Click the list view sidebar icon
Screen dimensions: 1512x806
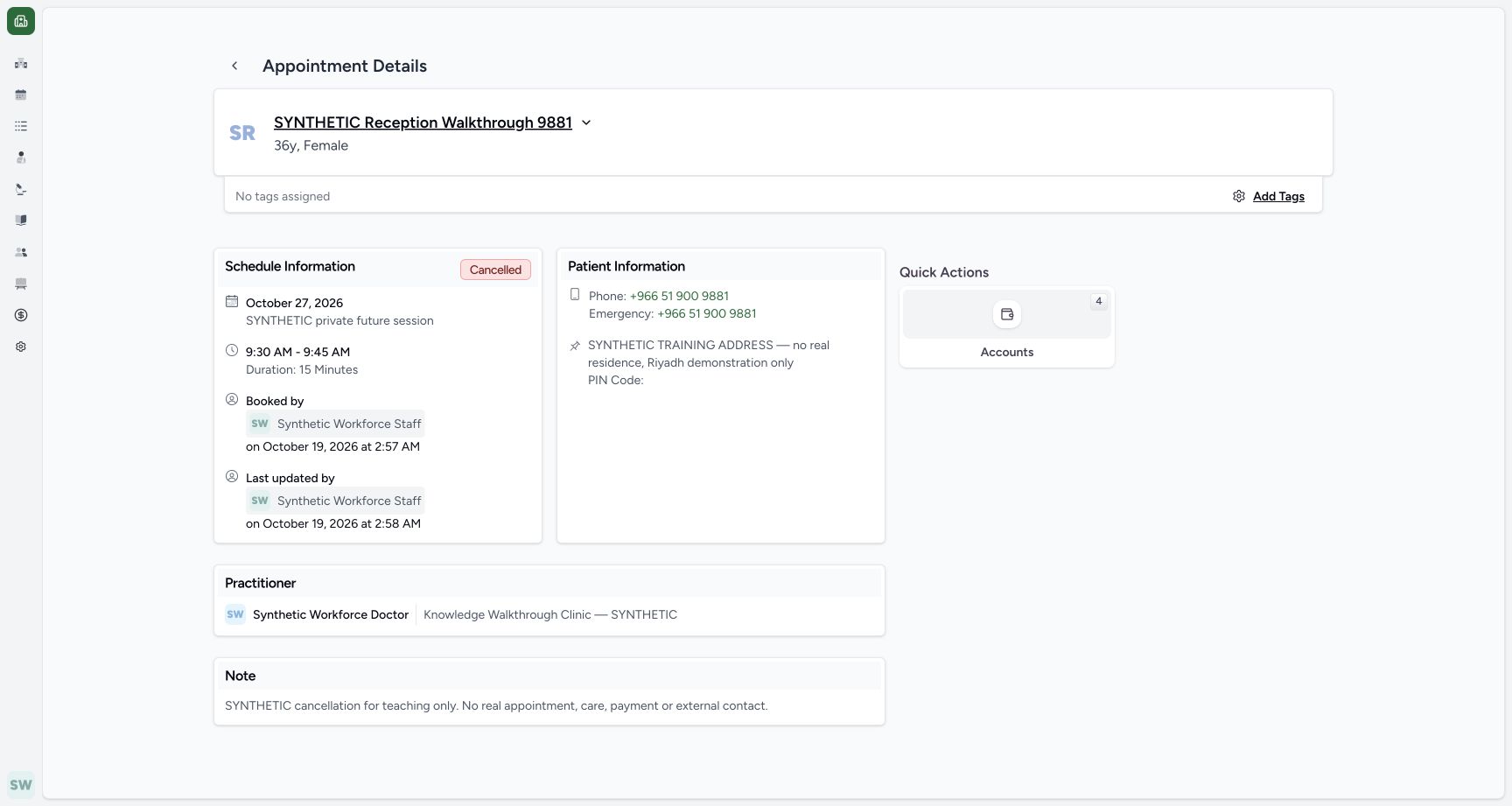pyautogui.click(x=21, y=126)
